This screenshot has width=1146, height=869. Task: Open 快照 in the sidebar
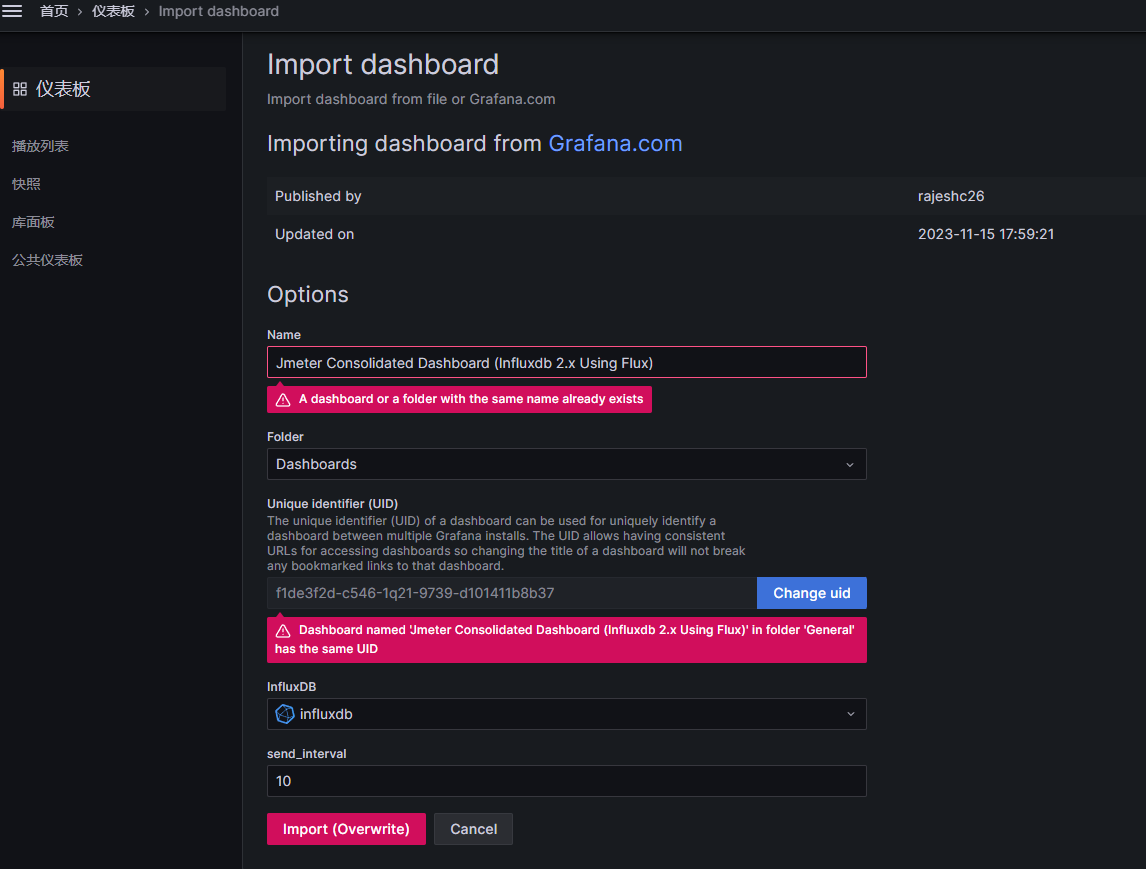pyautogui.click(x=26, y=184)
